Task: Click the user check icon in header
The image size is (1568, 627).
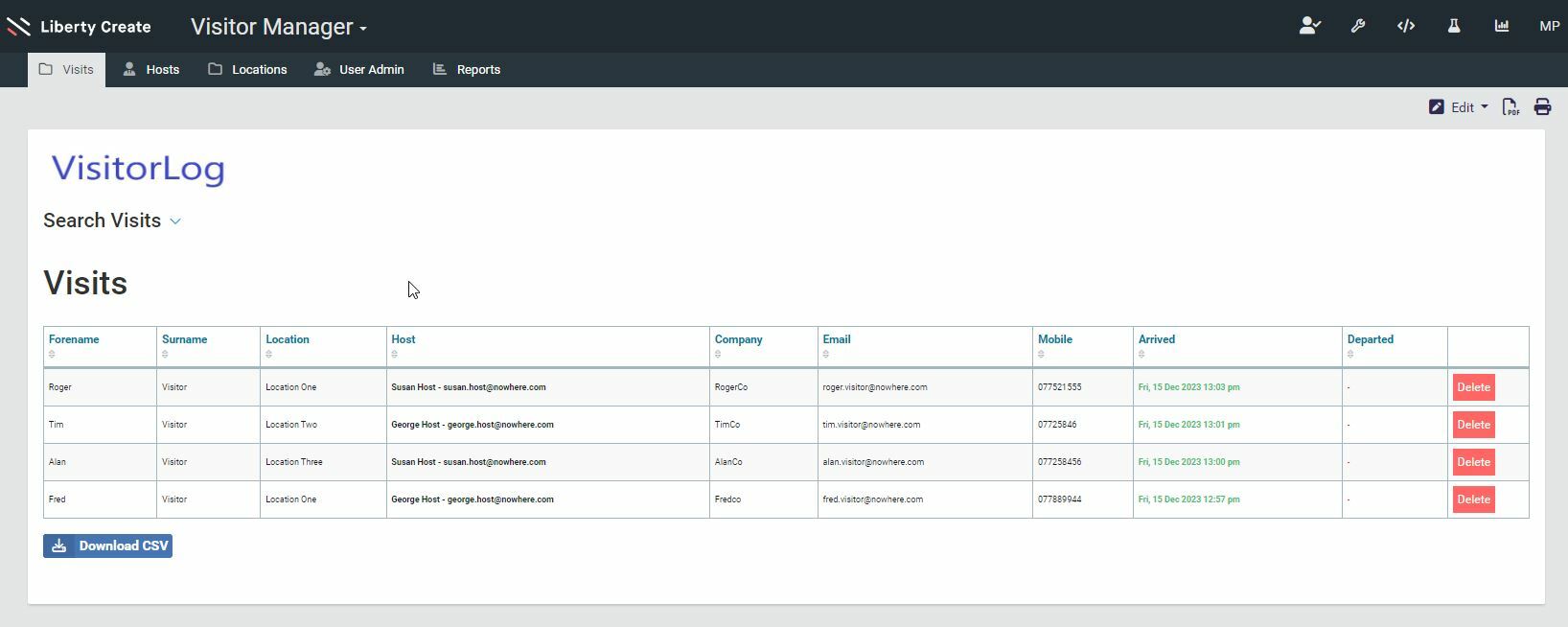Action: [x=1309, y=27]
